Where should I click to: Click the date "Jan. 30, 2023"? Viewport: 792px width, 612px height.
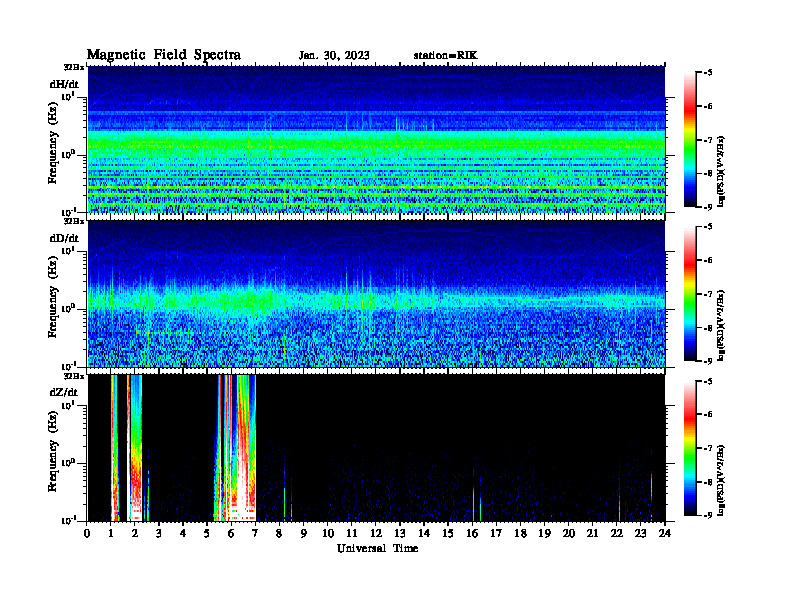[x=334, y=55]
